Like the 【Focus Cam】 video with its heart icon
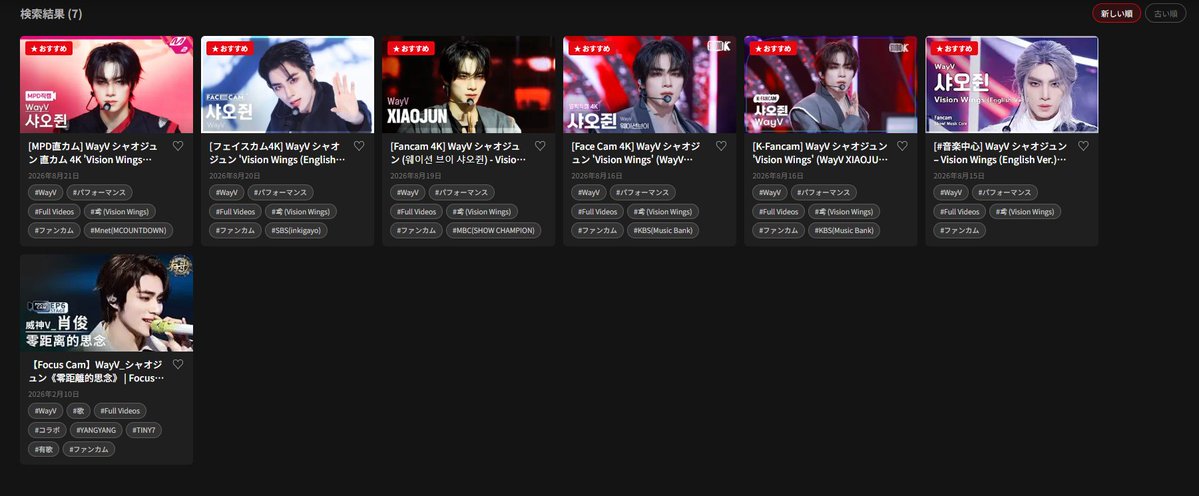Viewport: 1199px width, 496px height. (177, 365)
